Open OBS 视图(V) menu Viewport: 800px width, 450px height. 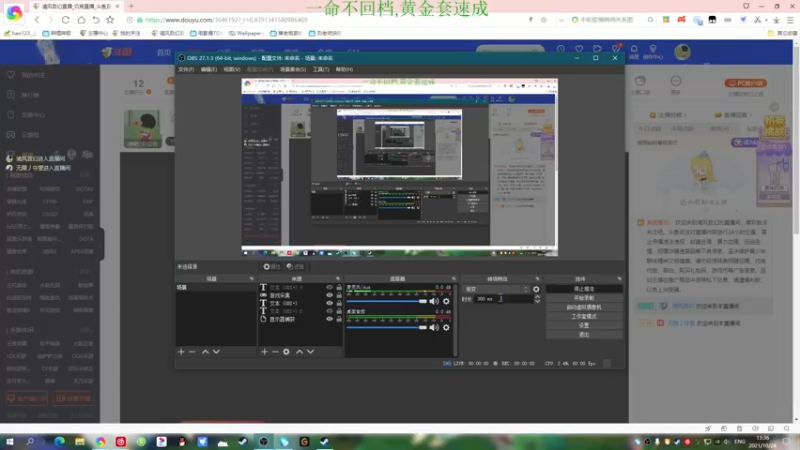(232, 69)
